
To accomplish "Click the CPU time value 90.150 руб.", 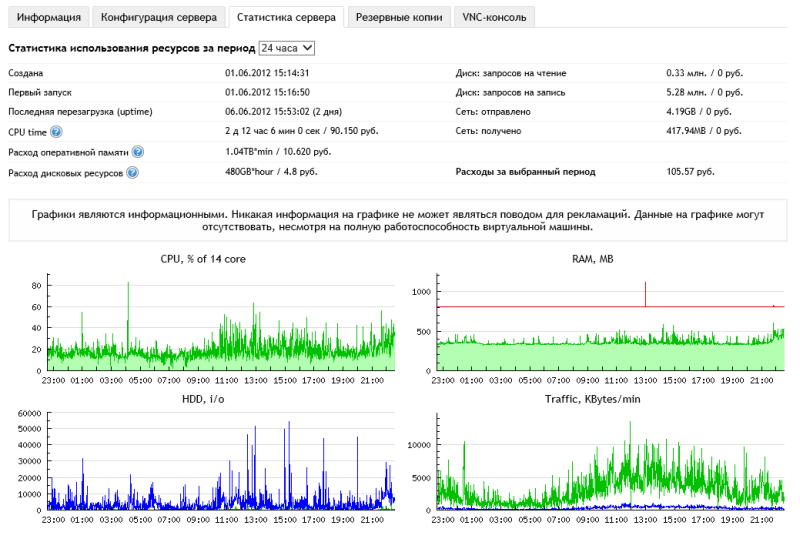I will click(354, 131).
